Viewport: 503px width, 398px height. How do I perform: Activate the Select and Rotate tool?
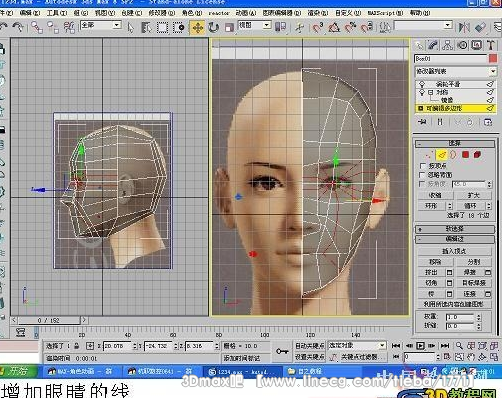point(213,27)
